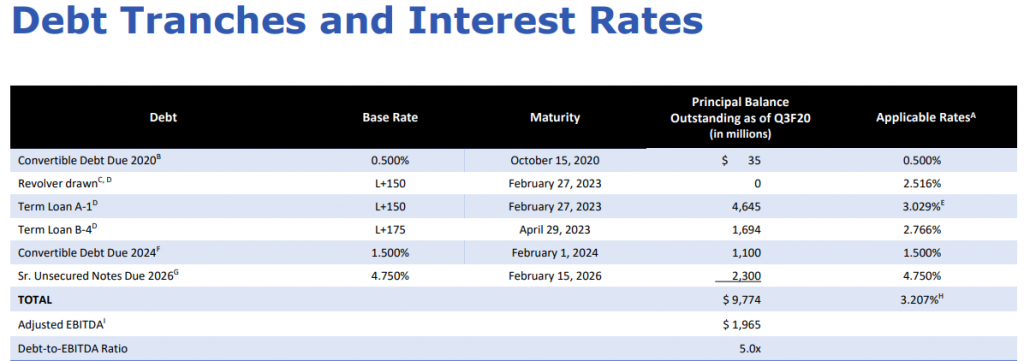Click the 'Debt-to-EBITDA Ratio' label
Image resolution: width=1024 pixels, height=361 pixels.
click(72, 349)
